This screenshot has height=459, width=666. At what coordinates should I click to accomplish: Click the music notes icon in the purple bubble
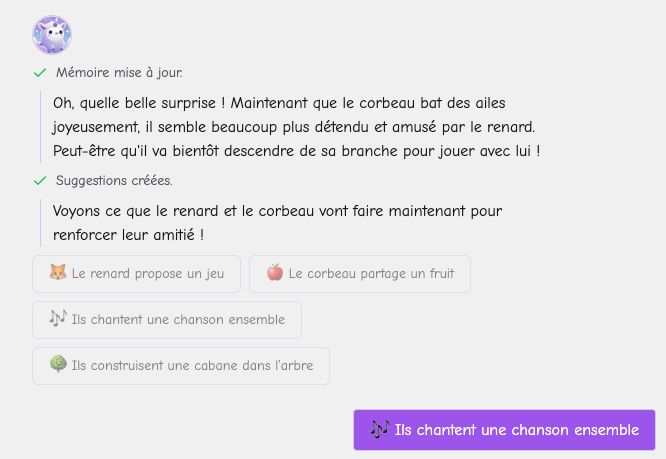click(379, 429)
